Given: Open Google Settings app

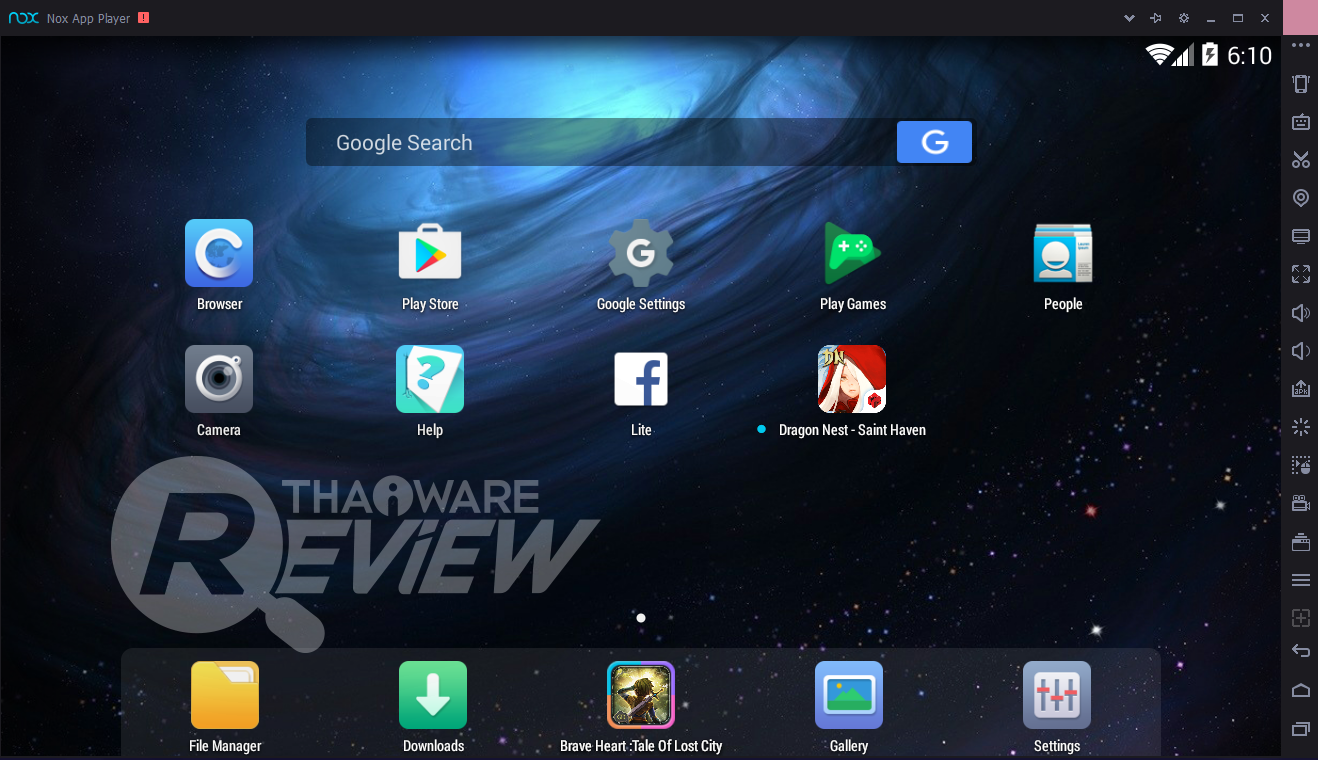Looking at the screenshot, I should pos(641,253).
